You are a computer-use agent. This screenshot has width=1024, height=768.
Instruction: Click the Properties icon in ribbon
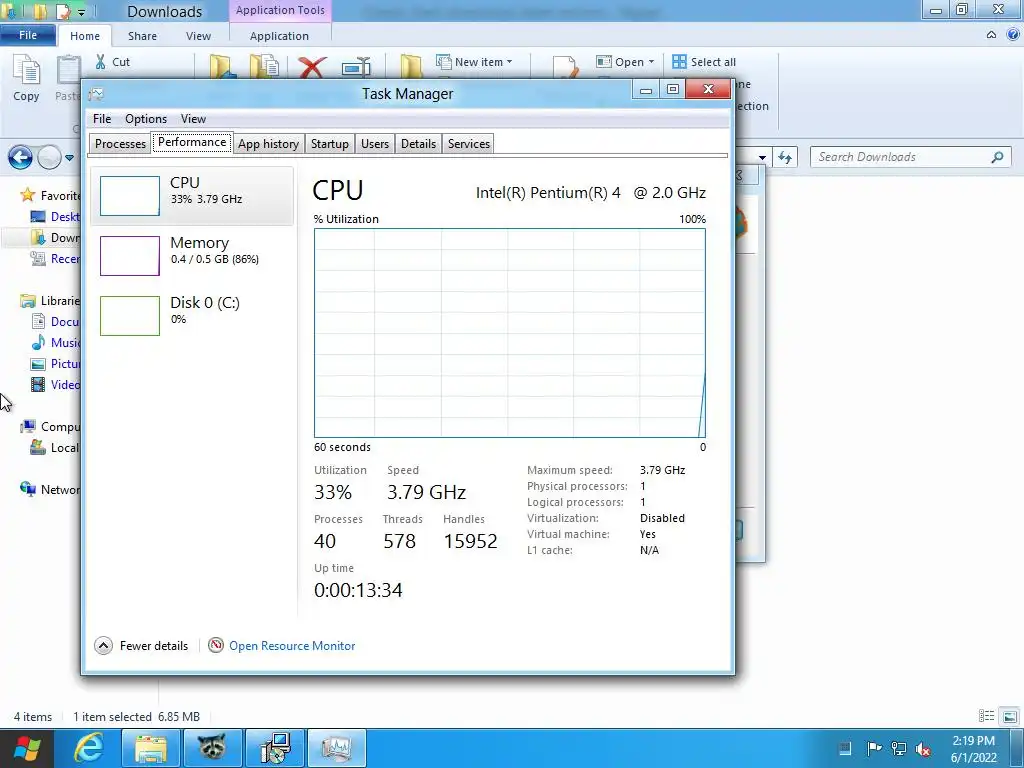pyautogui.click(x=566, y=68)
